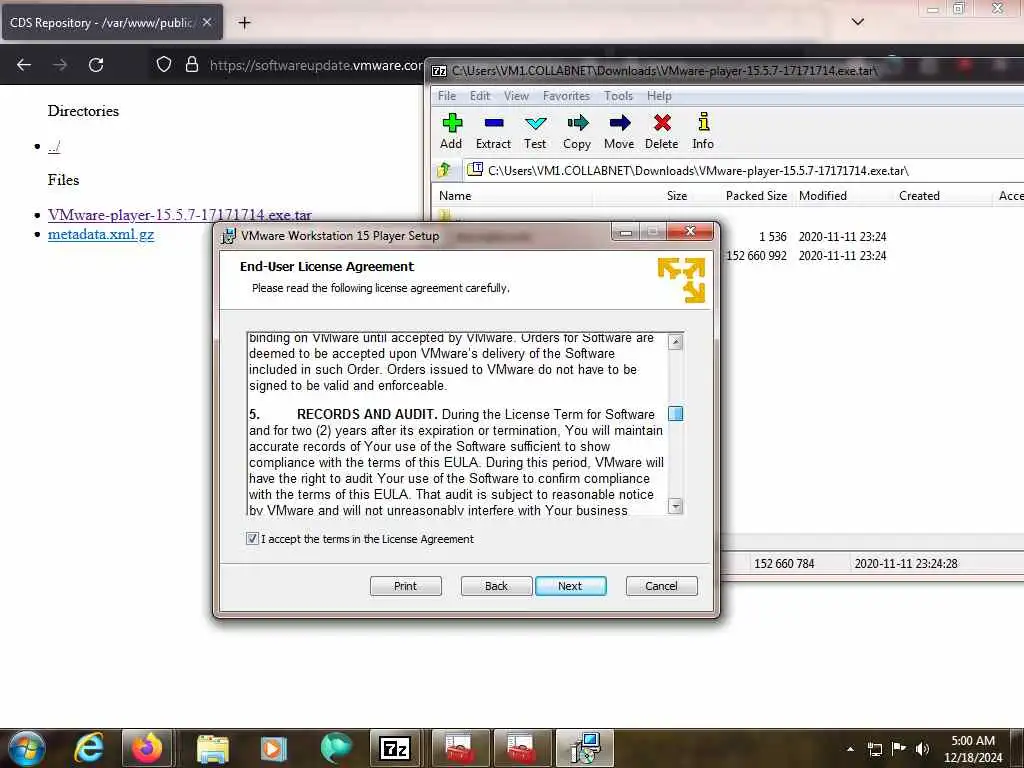Open the Help menu in 7-Zip
Viewport: 1024px width, 768px height.
(659, 96)
